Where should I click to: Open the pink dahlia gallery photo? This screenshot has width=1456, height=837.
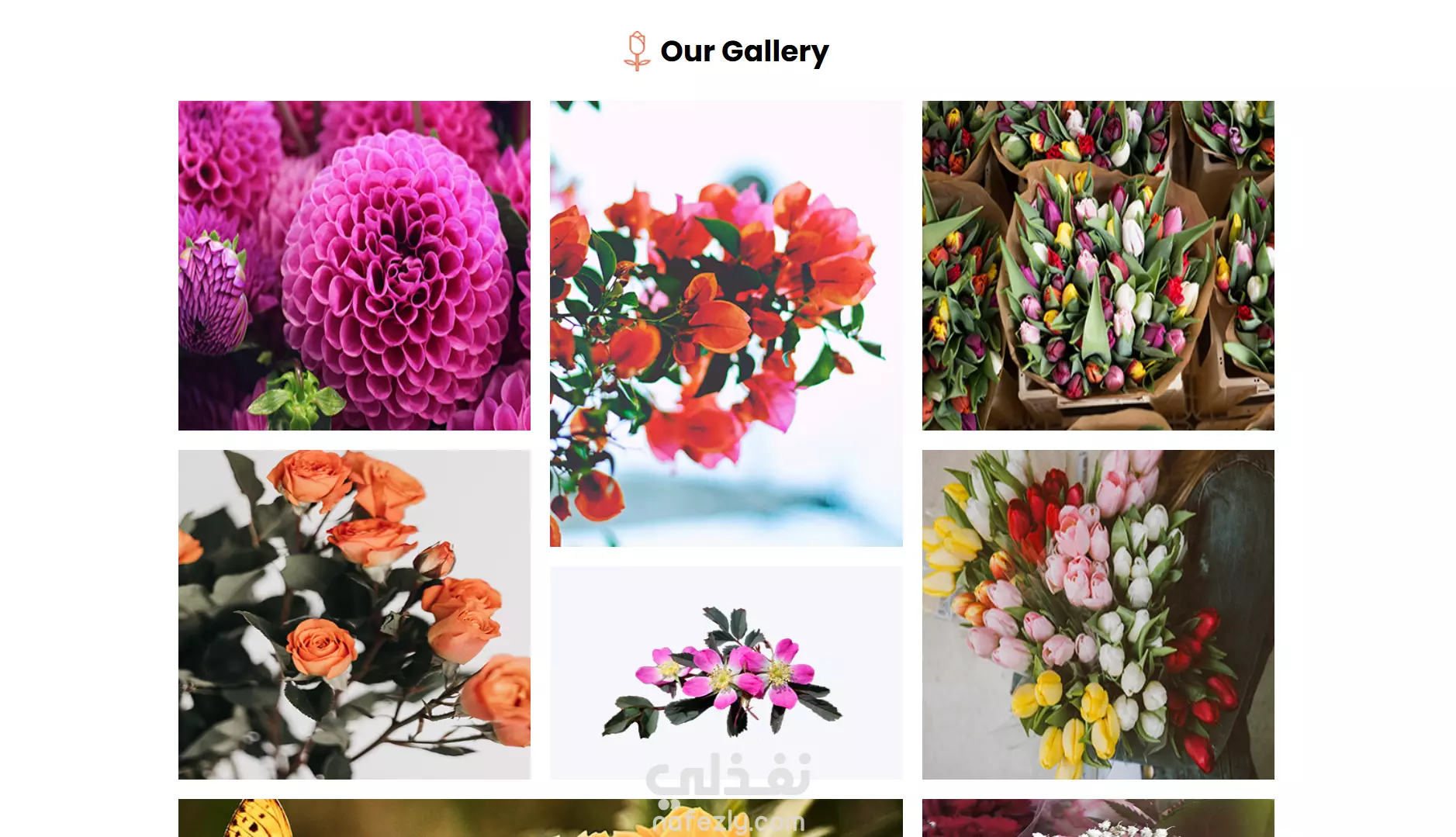click(354, 265)
